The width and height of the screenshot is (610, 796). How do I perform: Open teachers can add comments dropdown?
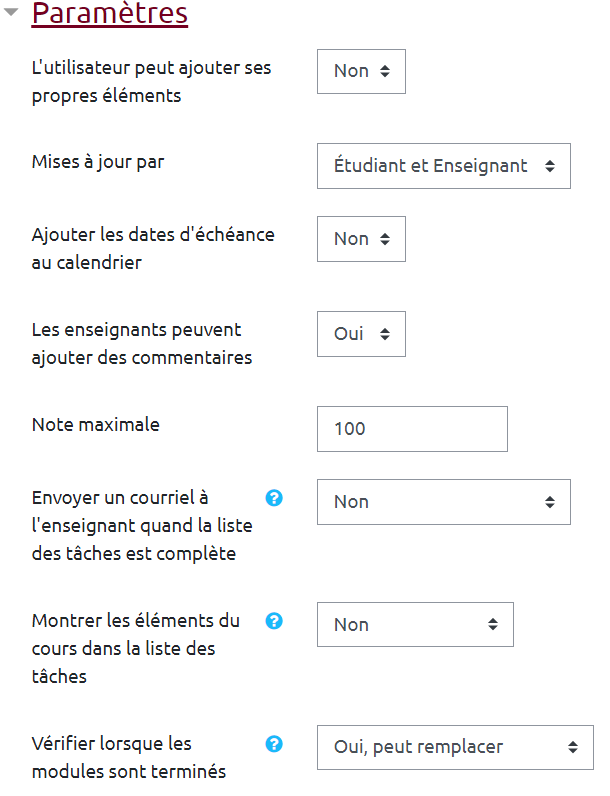point(361,334)
